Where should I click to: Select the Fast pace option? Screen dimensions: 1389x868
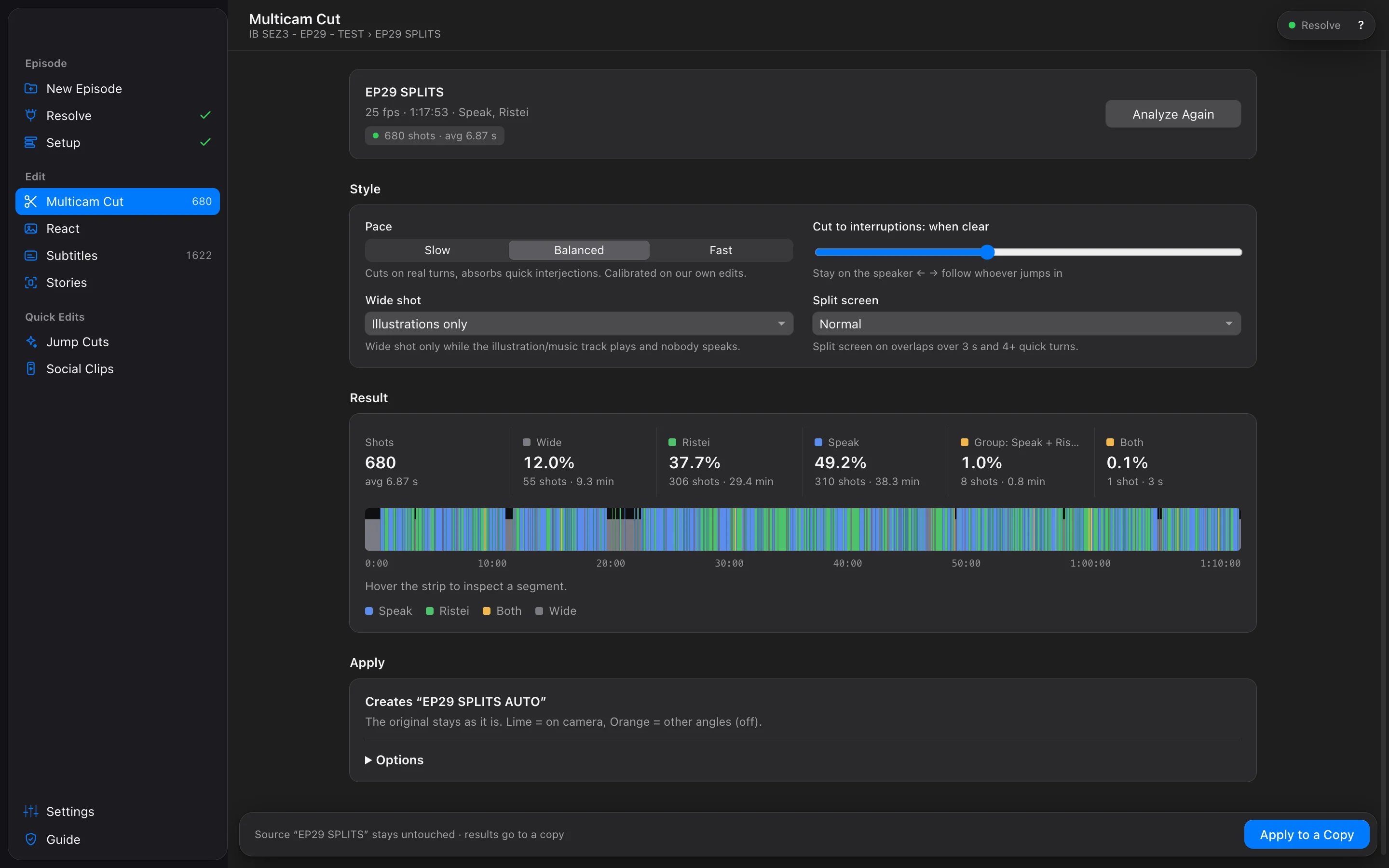tap(721, 250)
